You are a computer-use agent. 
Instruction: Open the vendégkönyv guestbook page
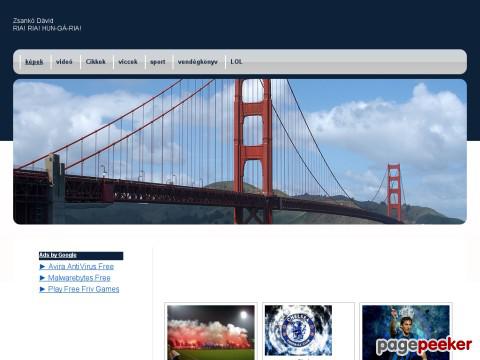(198, 62)
